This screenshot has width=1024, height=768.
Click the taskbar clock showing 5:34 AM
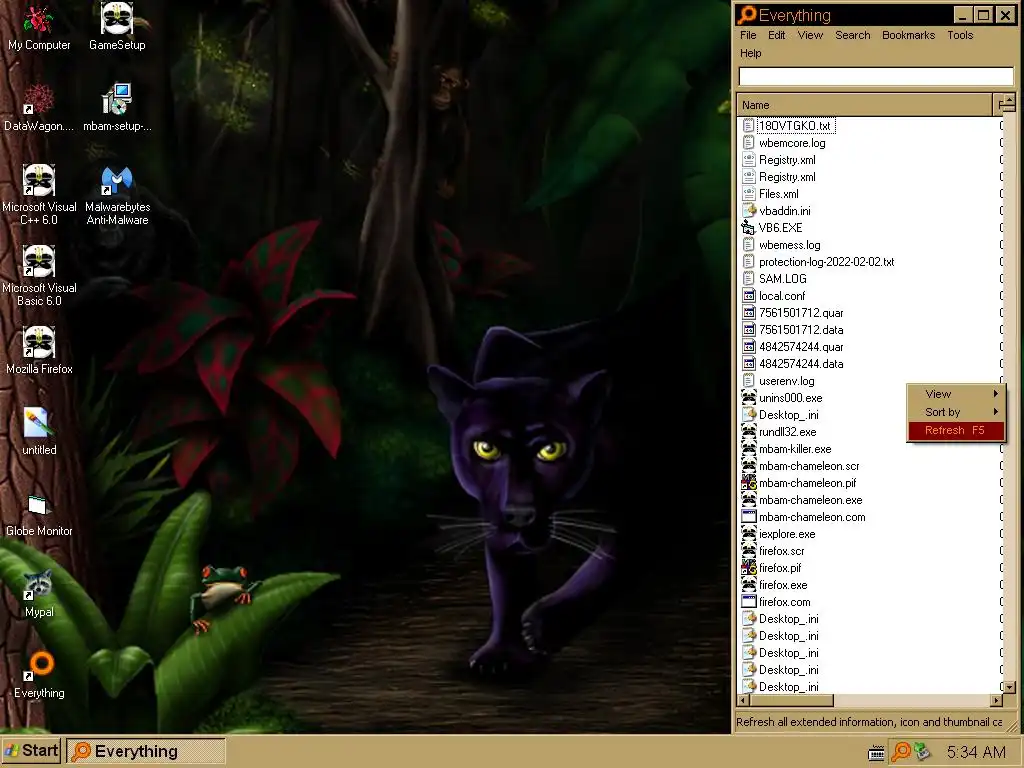coord(976,752)
